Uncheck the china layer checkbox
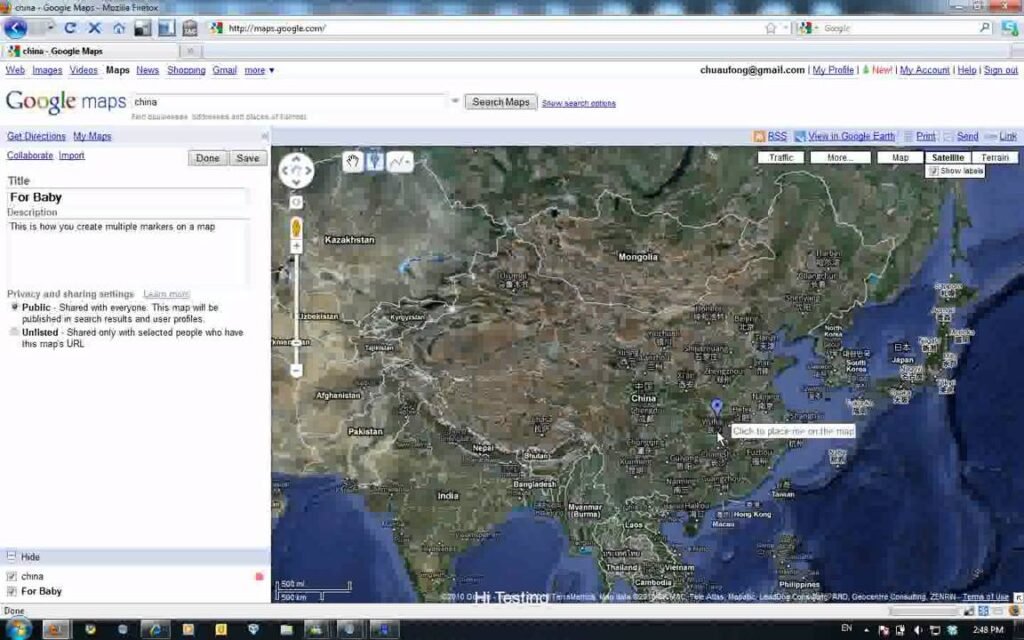Viewport: 1024px width, 640px height. pos(11,577)
